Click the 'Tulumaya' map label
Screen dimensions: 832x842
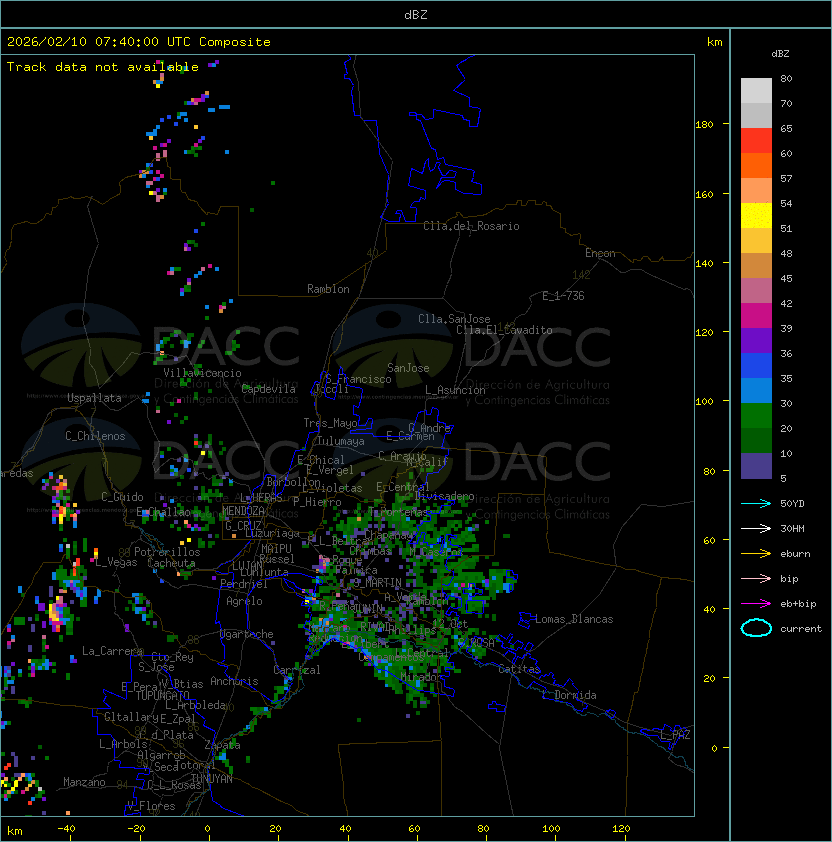pos(341,441)
